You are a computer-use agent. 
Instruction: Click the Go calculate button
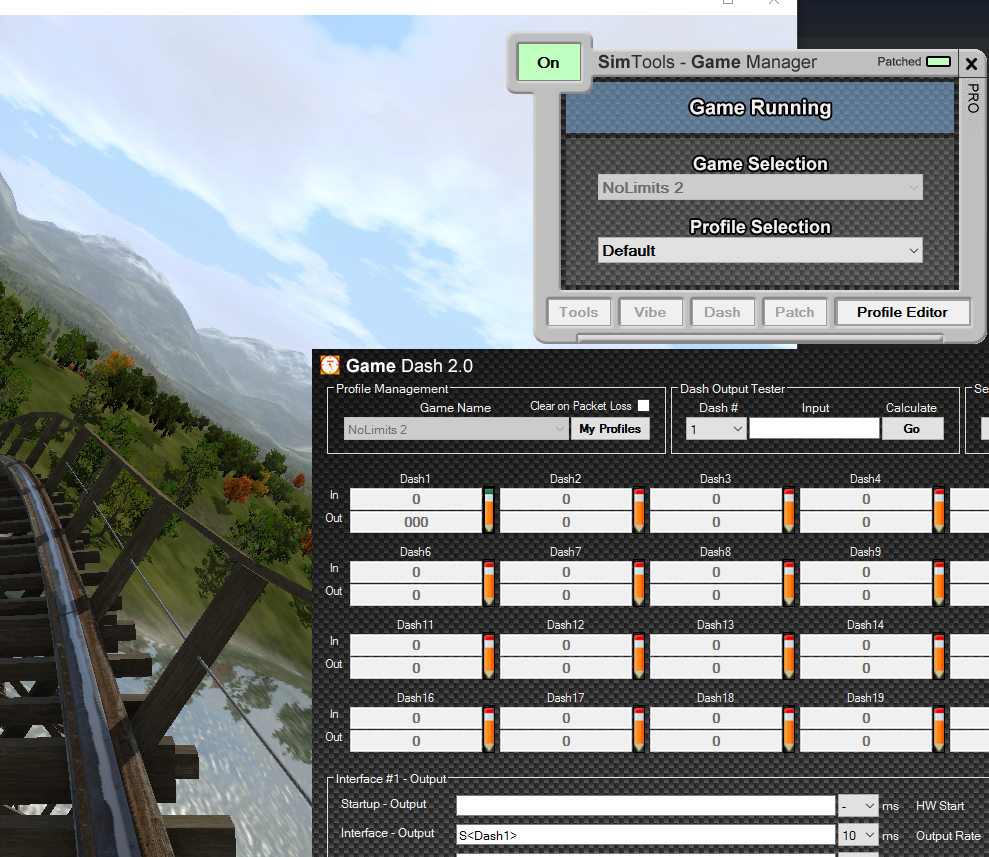point(911,429)
